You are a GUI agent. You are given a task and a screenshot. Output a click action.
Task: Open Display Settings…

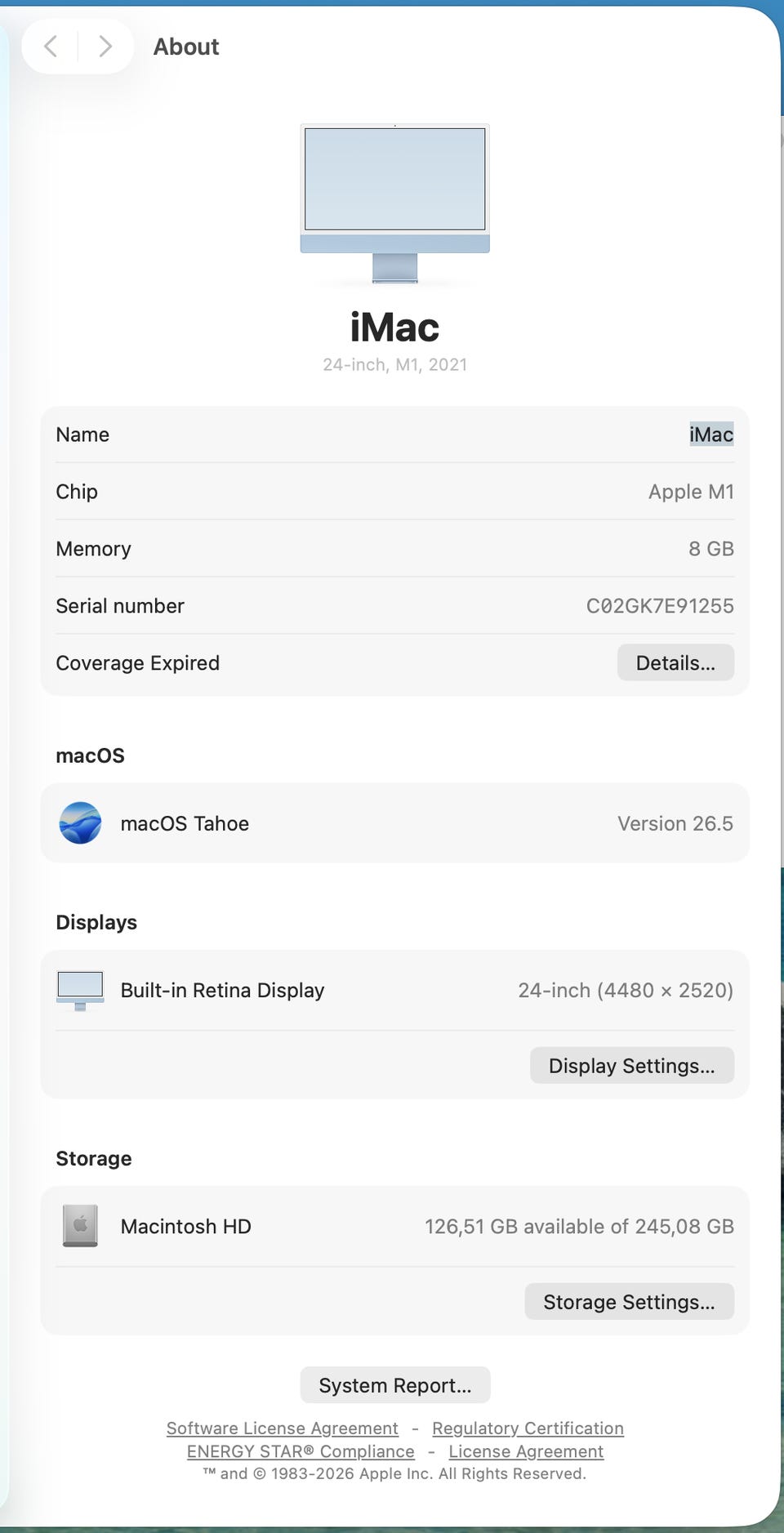point(632,1066)
